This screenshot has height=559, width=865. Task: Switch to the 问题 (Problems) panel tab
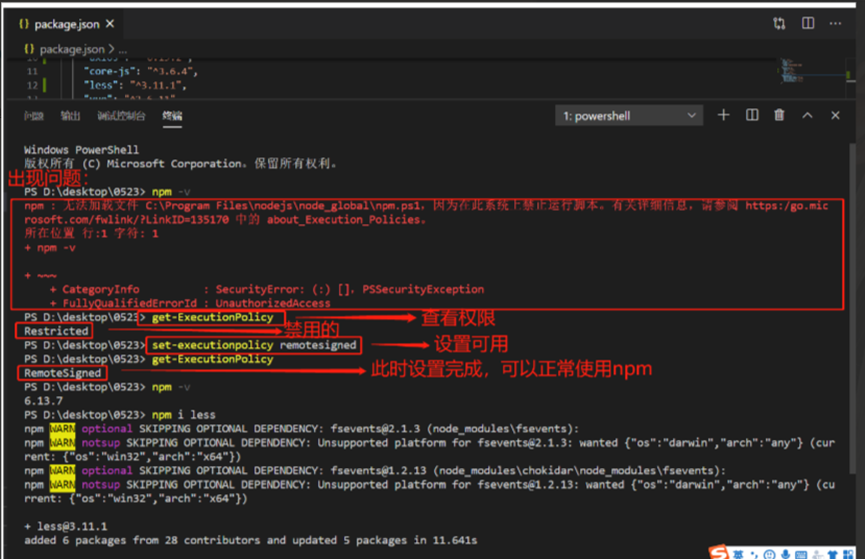click(x=34, y=115)
